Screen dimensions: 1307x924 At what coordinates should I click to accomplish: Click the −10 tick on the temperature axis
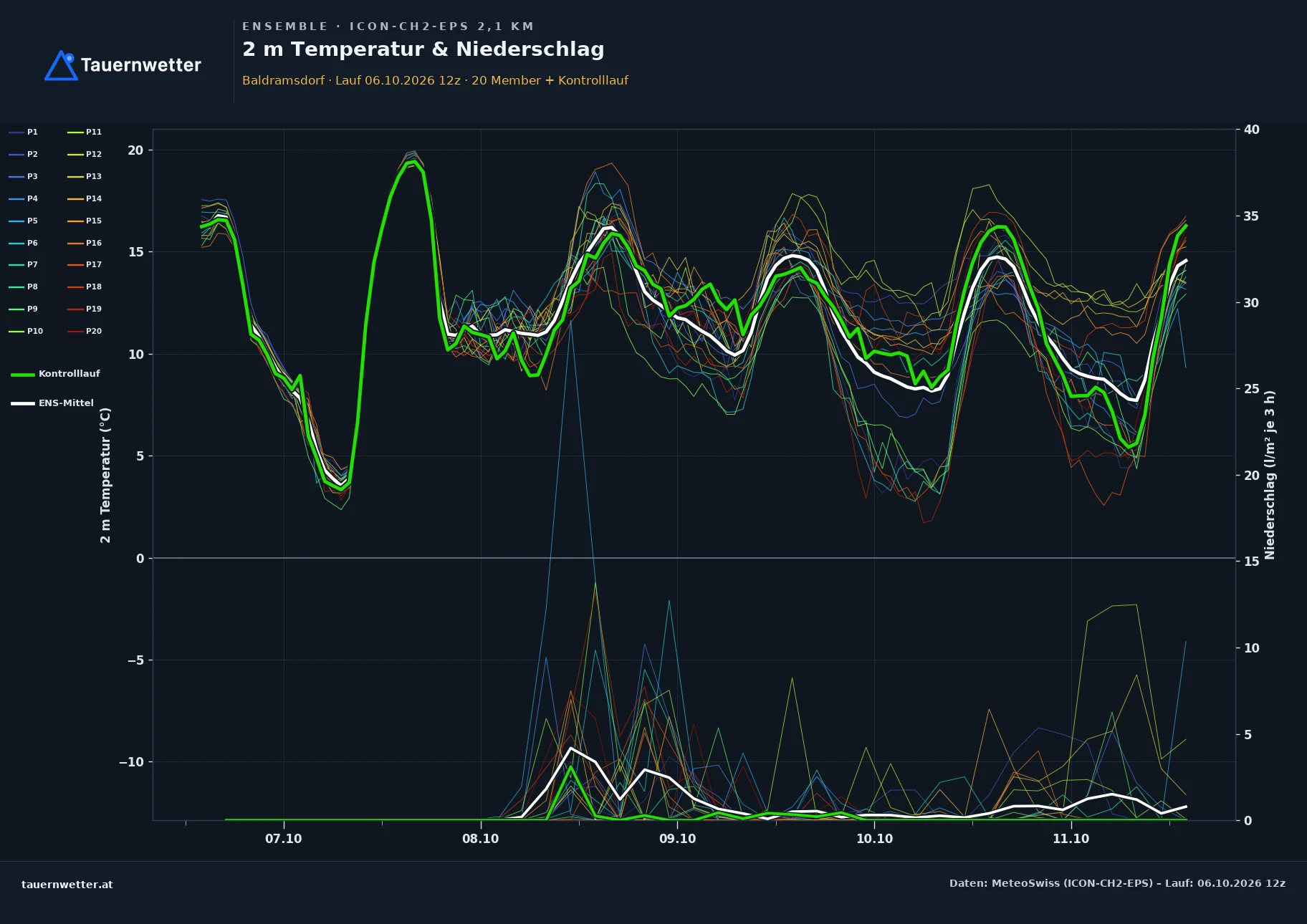point(131,762)
